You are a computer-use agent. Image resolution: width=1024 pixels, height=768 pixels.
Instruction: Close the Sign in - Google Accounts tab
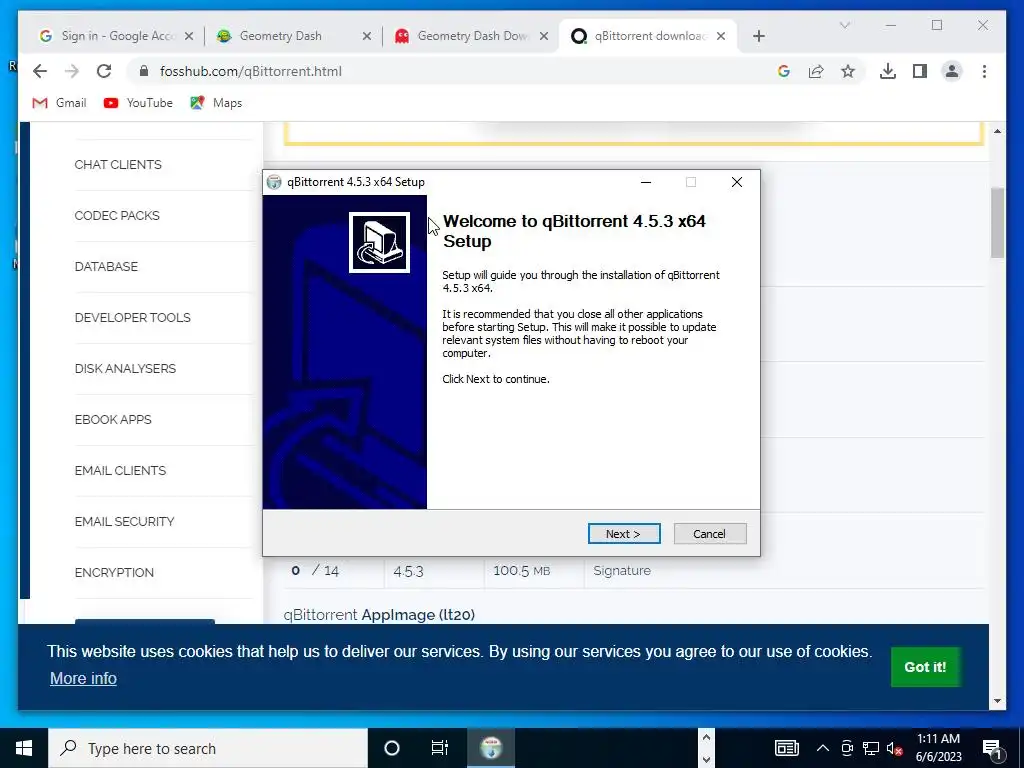point(189,36)
